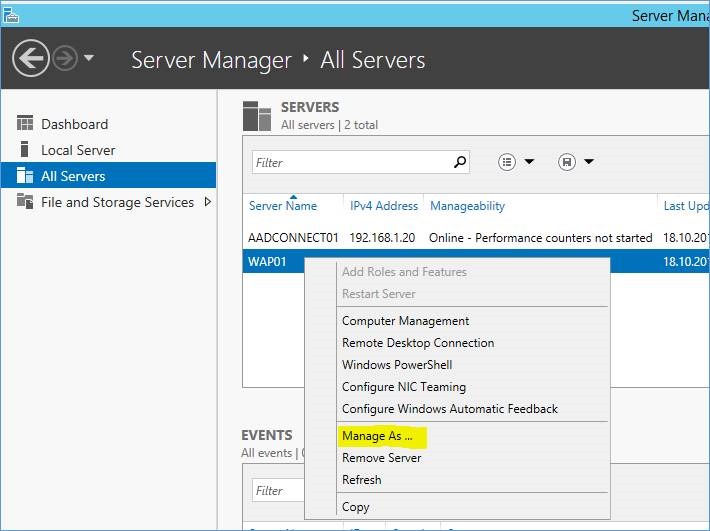This screenshot has width=710, height=531.
Task: Select Local Server in the sidebar
Action: [78, 150]
